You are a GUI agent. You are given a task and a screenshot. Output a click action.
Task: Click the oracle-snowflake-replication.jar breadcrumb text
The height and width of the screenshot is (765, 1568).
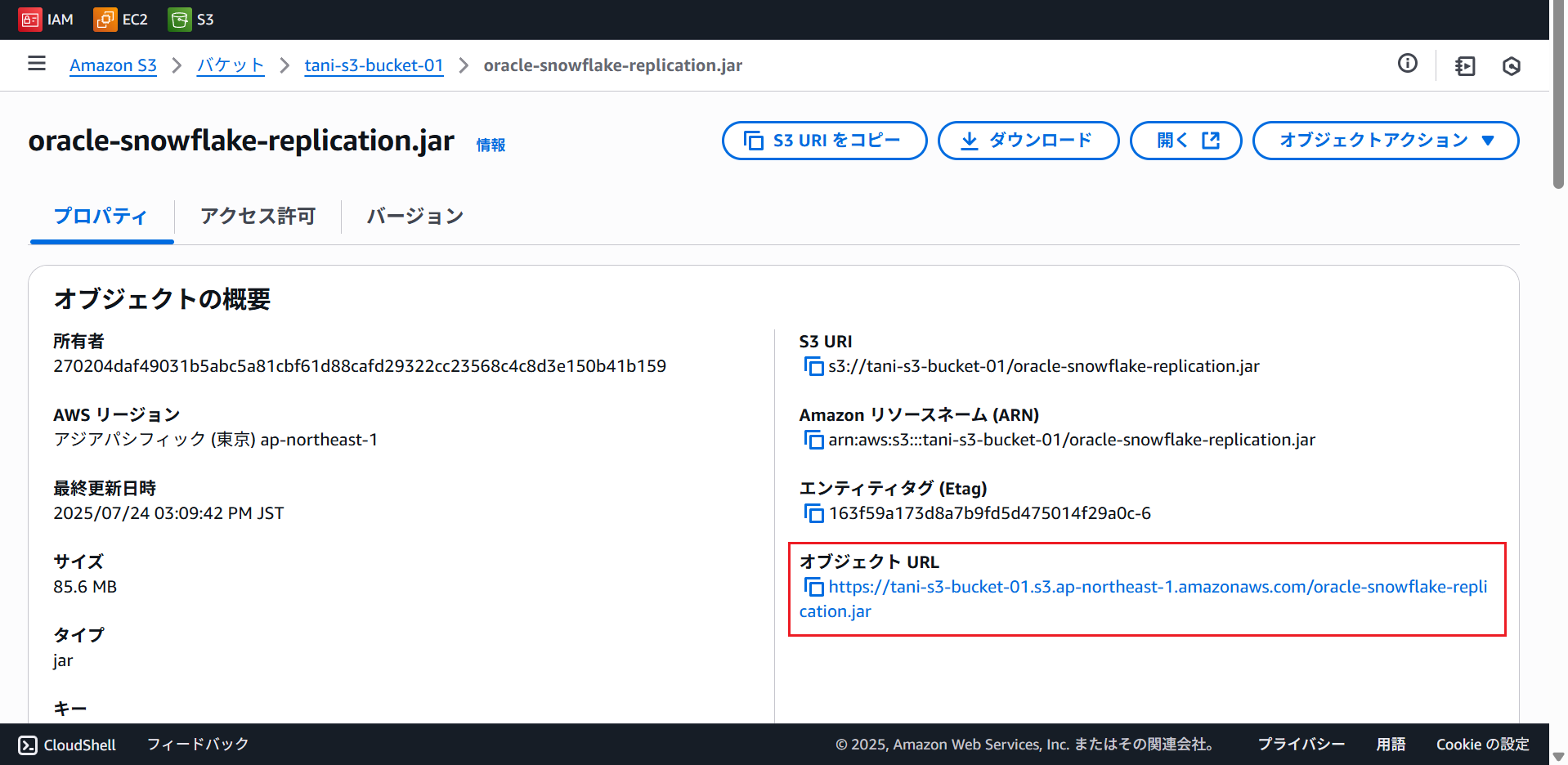click(x=613, y=65)
